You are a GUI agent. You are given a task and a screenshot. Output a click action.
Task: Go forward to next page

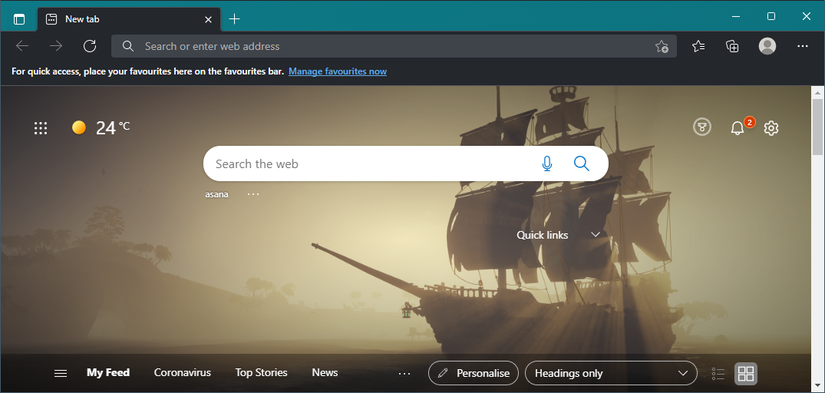56,46
